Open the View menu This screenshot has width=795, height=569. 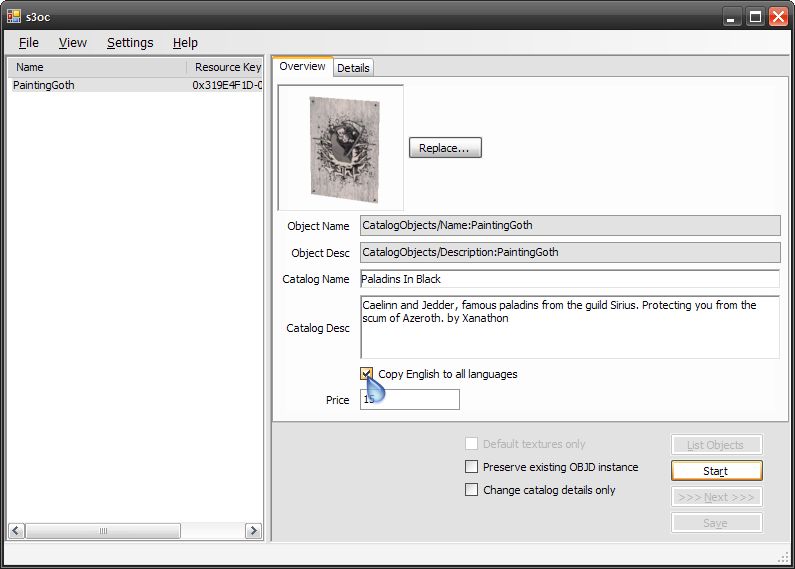(x=72, y=43)
